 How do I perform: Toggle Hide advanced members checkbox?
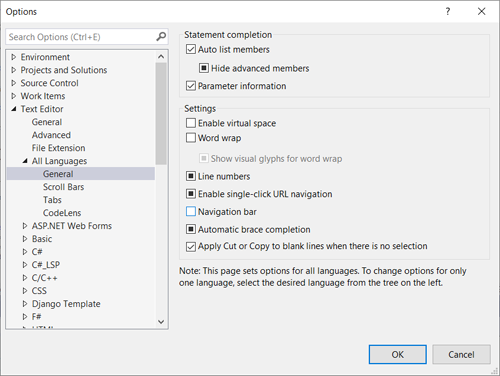204,68
